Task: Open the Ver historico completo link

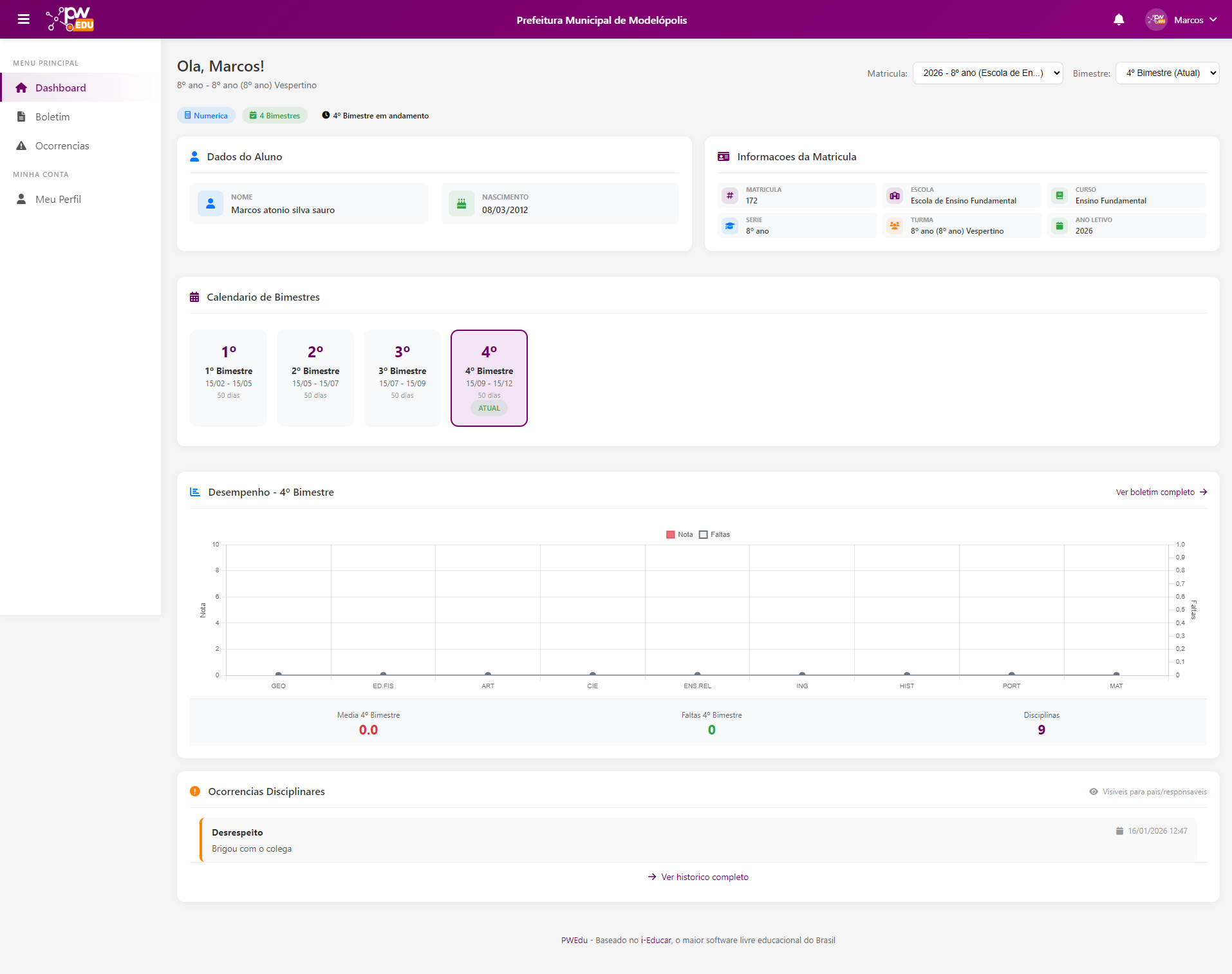Action: (704, 877)
